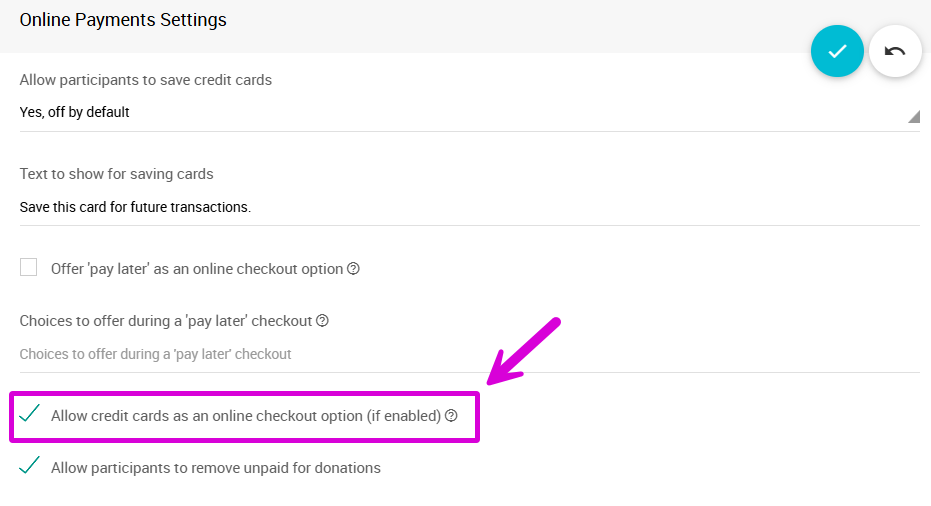
Task: Click 'Allow participants to save credit cards' label
Action: coord(146,80)
